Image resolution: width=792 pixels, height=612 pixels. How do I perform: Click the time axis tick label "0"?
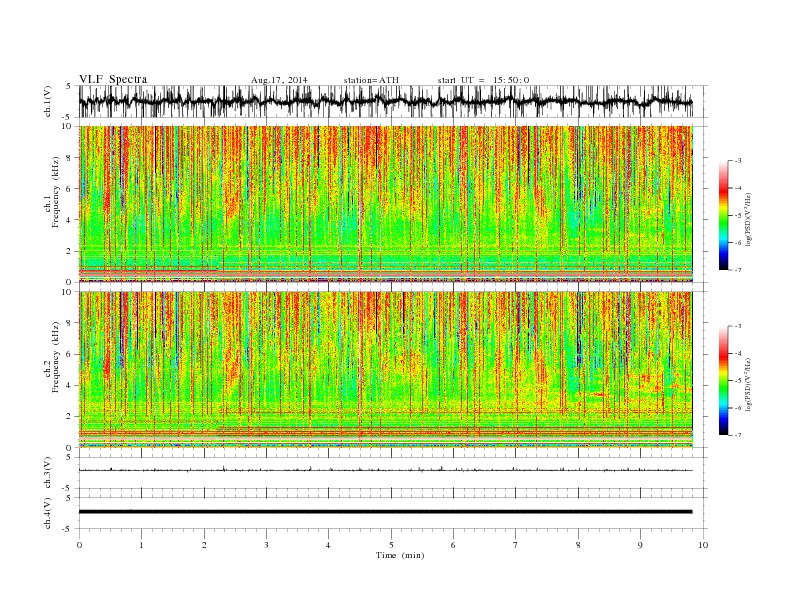[x=79, y=545]
